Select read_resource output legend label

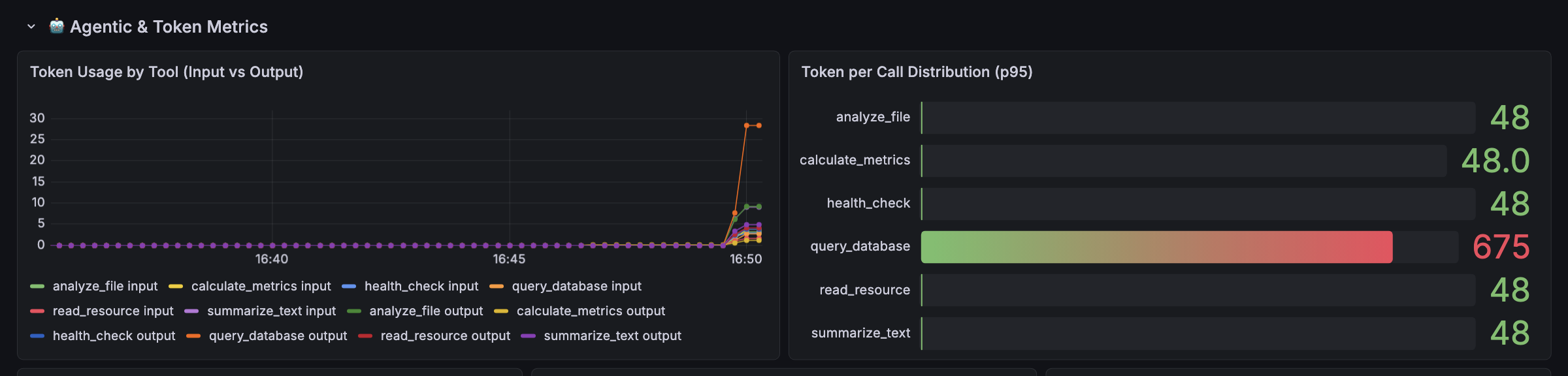pos(445,336)
